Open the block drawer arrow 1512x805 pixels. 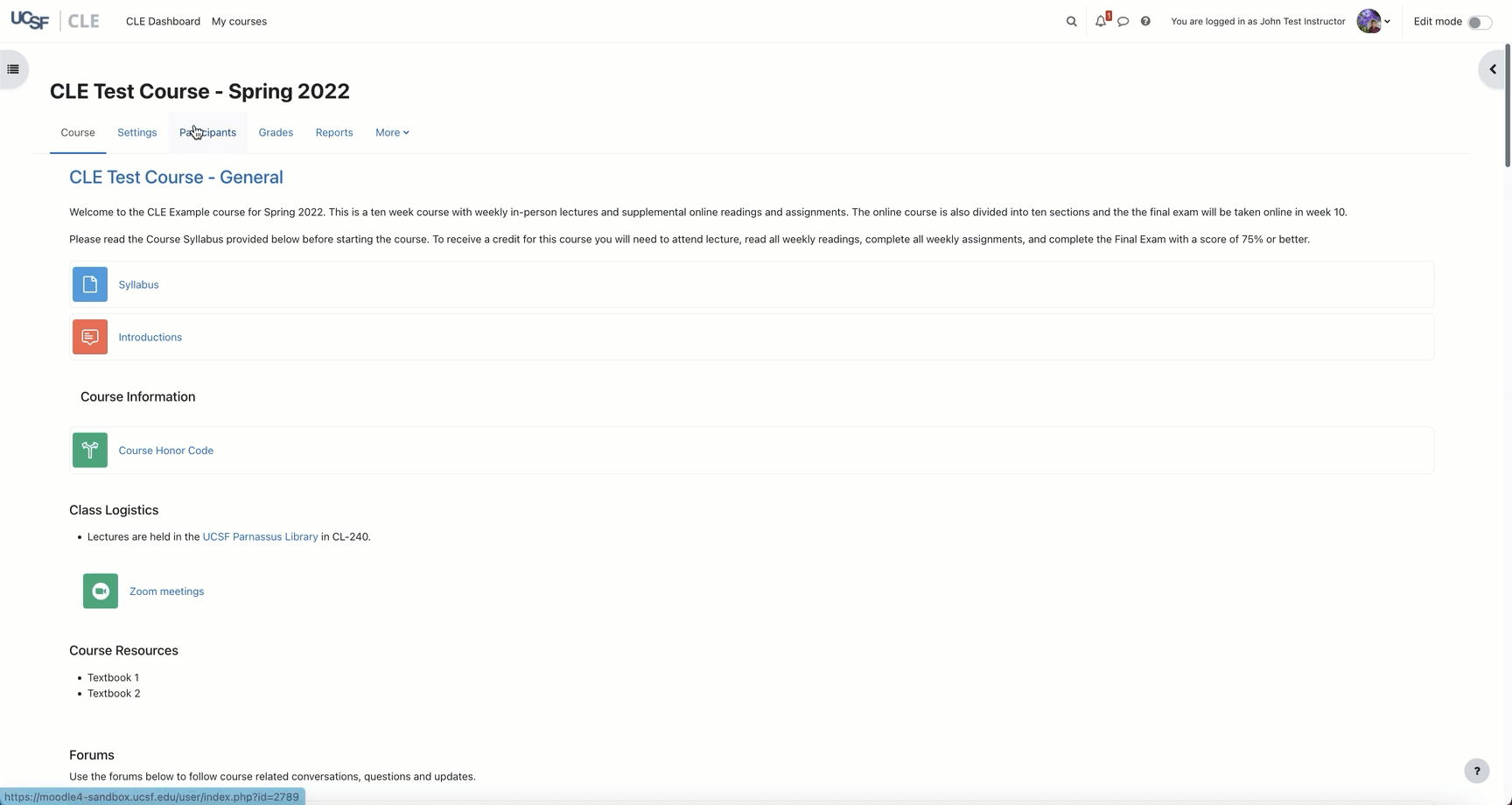(x=1494, y=69)
